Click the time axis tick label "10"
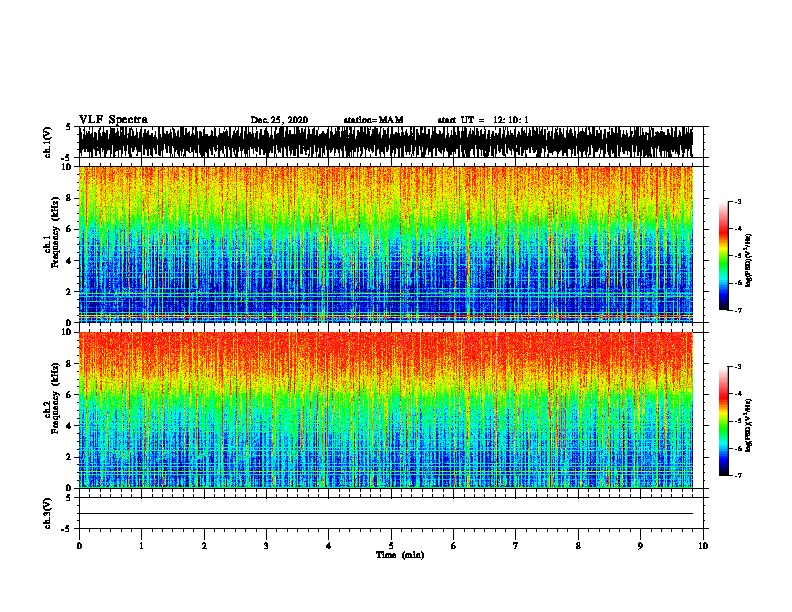This screenshot has width=792, height=612. pos(703,546)
